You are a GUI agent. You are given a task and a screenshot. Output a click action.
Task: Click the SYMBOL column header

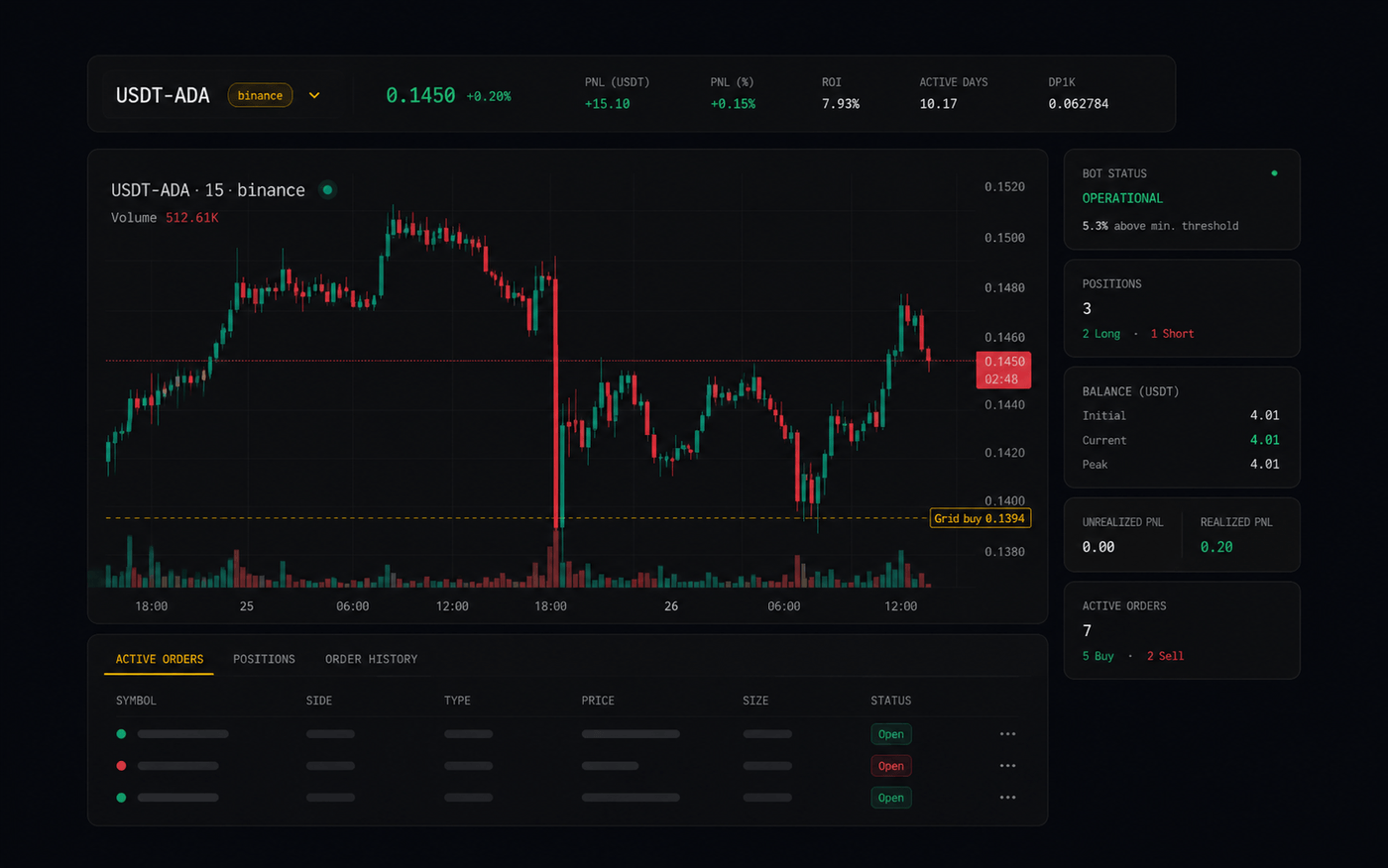coord(136,701)
